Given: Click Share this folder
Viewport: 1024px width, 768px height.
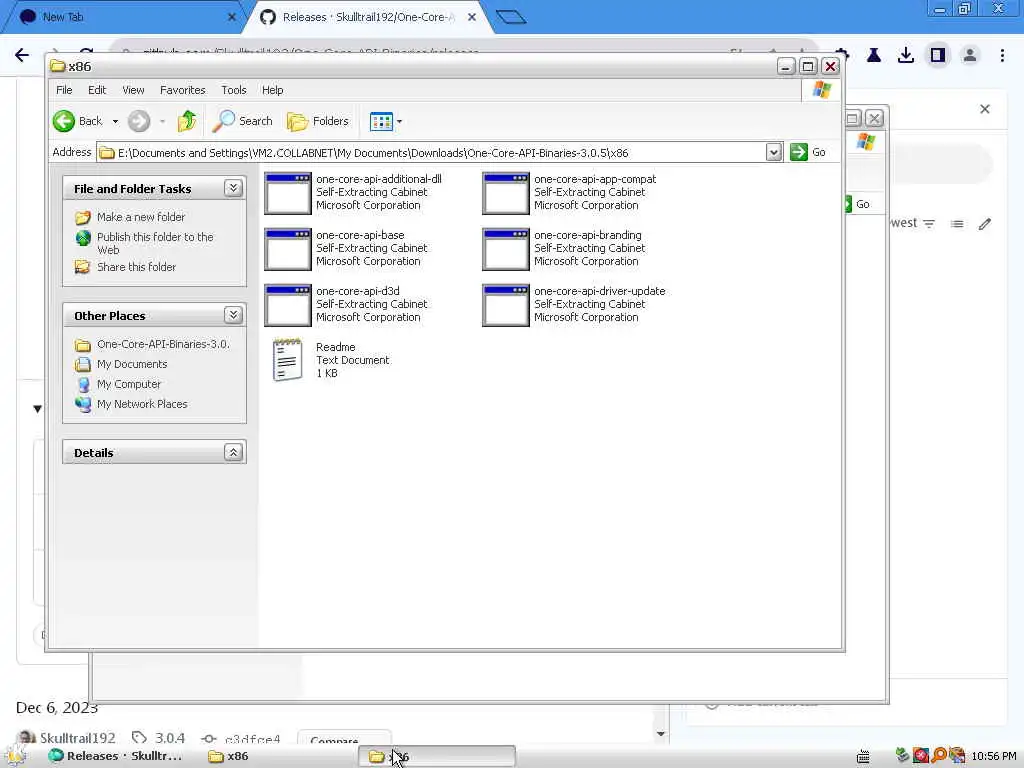Looking at the screenshot, I should coord(136,267).
